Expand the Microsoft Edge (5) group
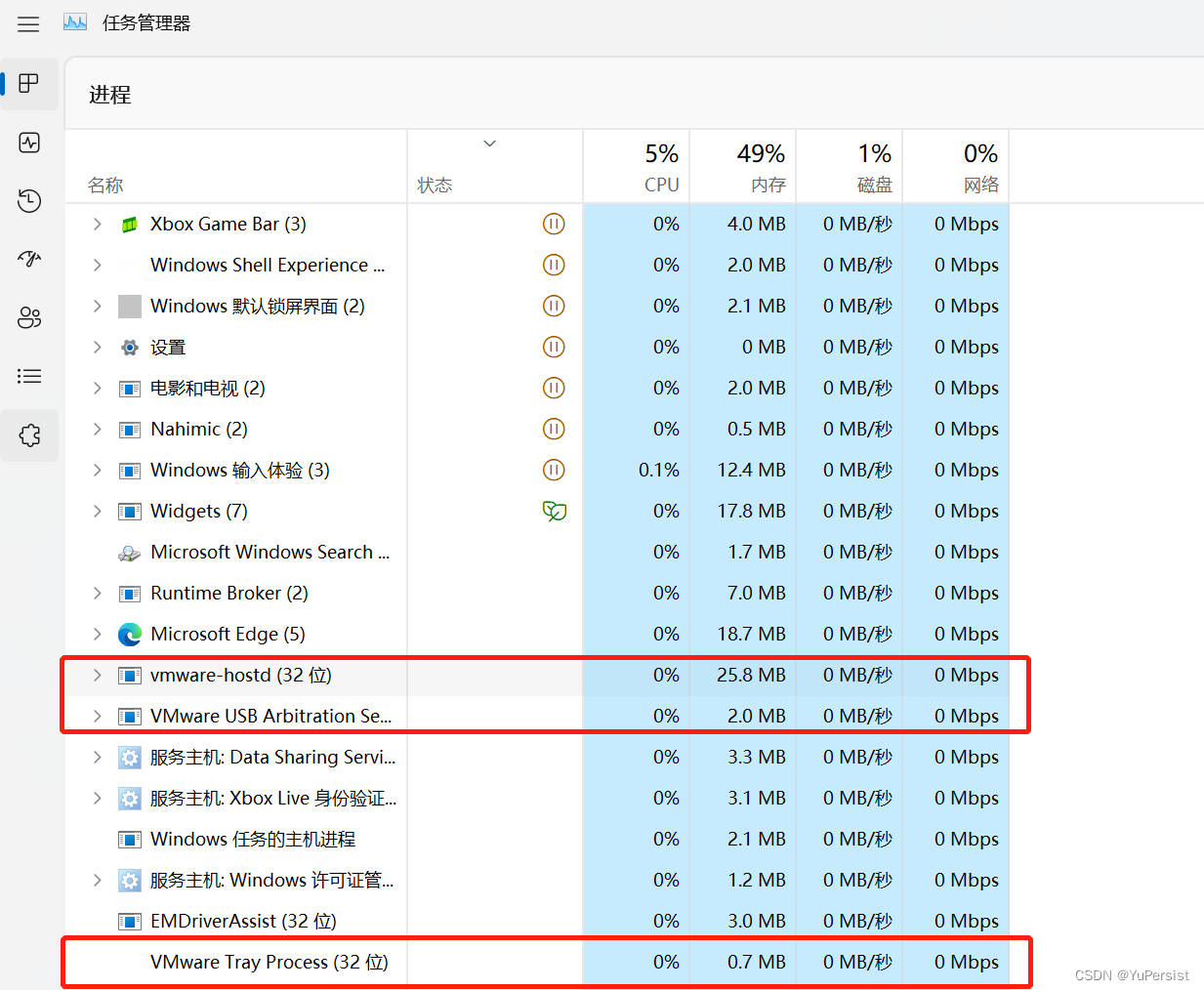The height and width of the screenshot is (990, 1204). [97, 634]
